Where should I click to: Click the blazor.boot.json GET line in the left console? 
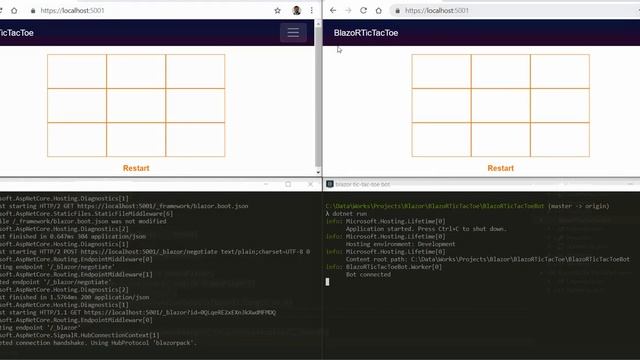pyautogui.click(x=124, y=206)
